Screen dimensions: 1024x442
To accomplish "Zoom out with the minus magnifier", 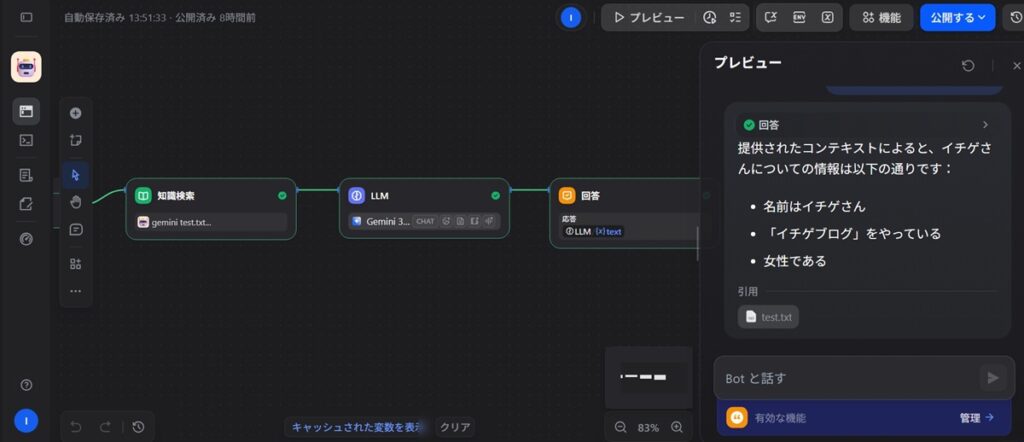I will (x=620, y=428).
